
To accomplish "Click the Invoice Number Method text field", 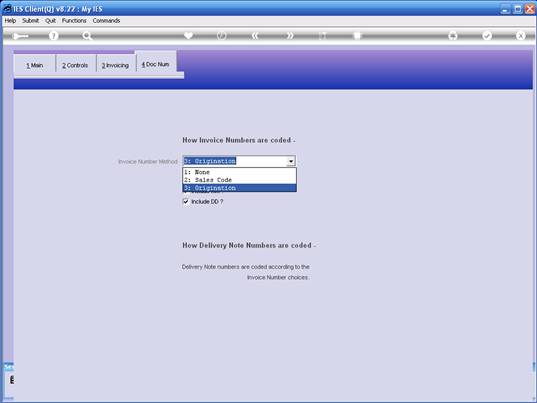I will (x=235, y=161).
